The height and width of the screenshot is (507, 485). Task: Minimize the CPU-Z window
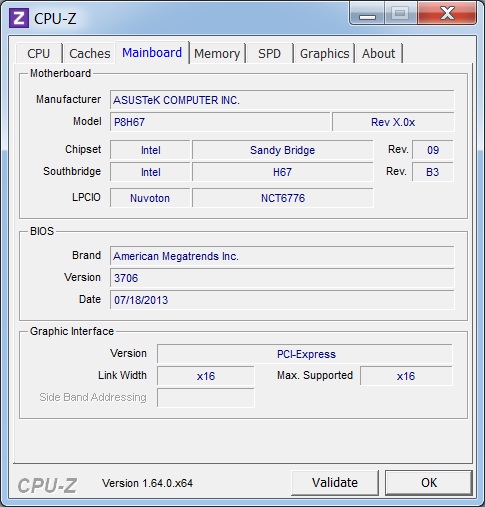coord(367,14)
